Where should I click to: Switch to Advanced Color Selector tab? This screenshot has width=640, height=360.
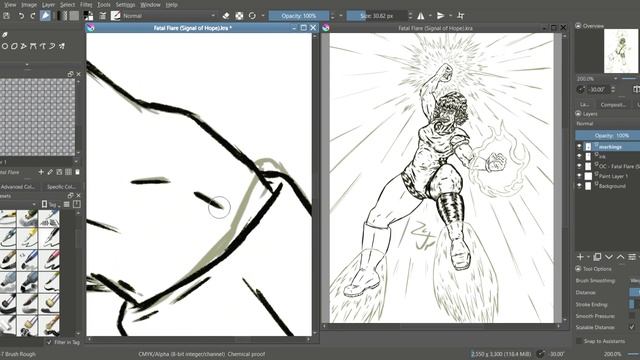(18, 187)
